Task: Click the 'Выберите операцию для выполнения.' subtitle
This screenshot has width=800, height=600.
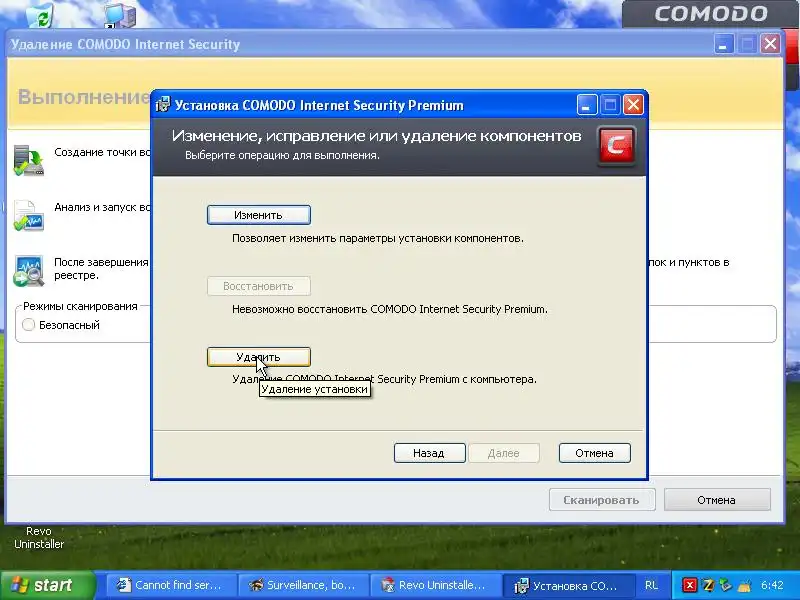Action: [282, 155]
